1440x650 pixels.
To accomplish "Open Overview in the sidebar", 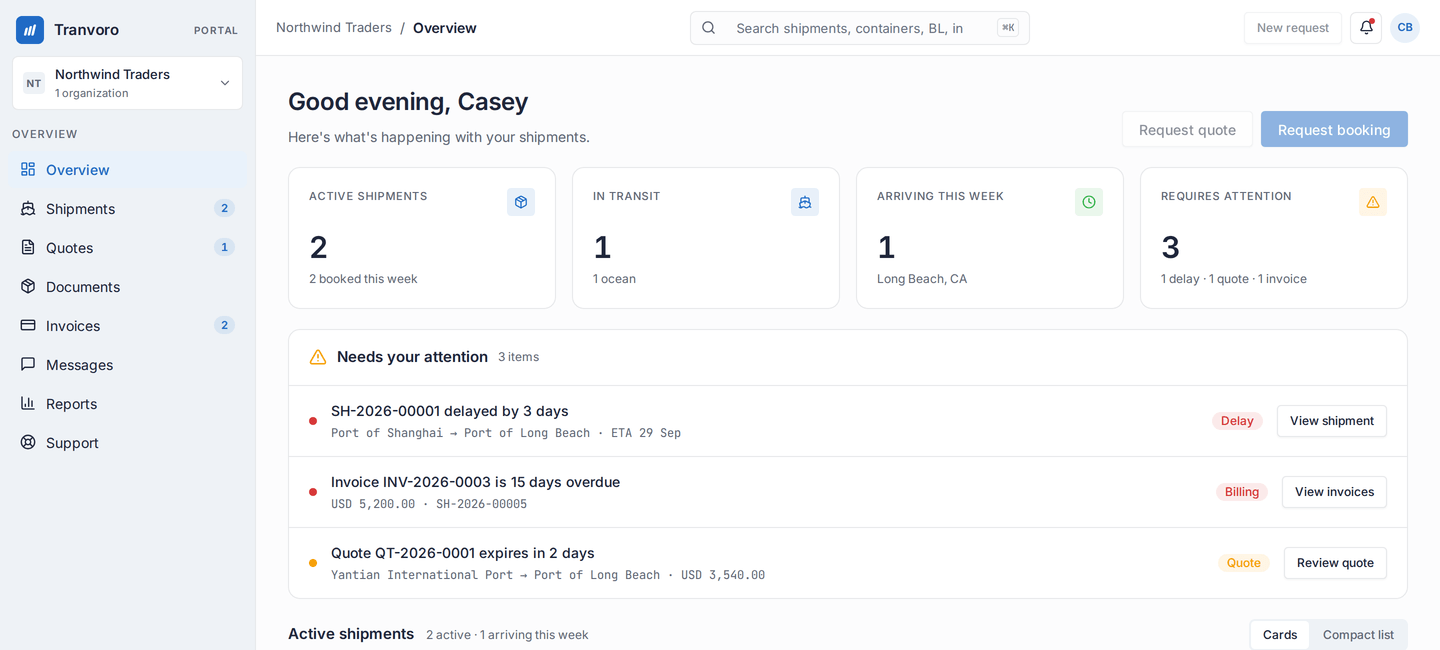I will tap(127, 169).
